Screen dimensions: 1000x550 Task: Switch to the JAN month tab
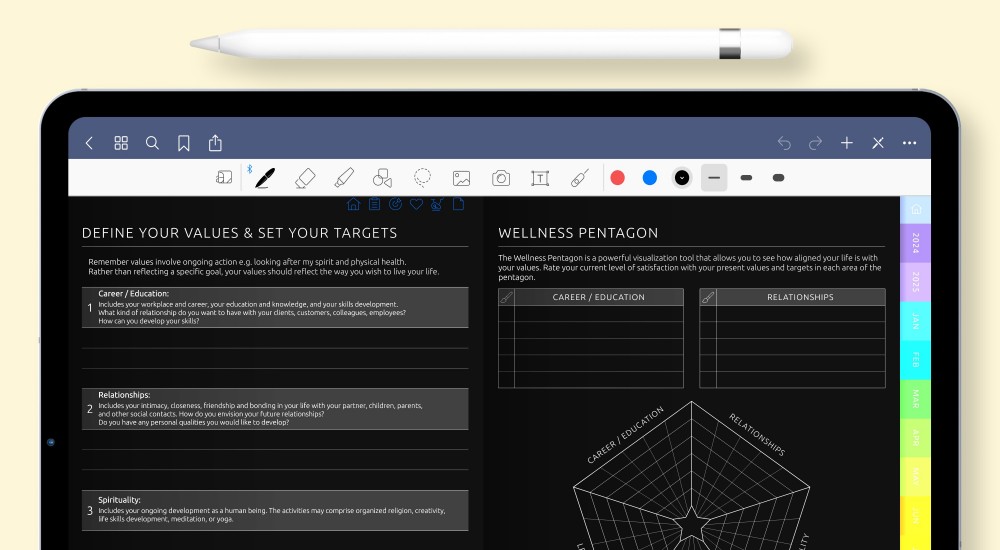(x=916, y=320)
